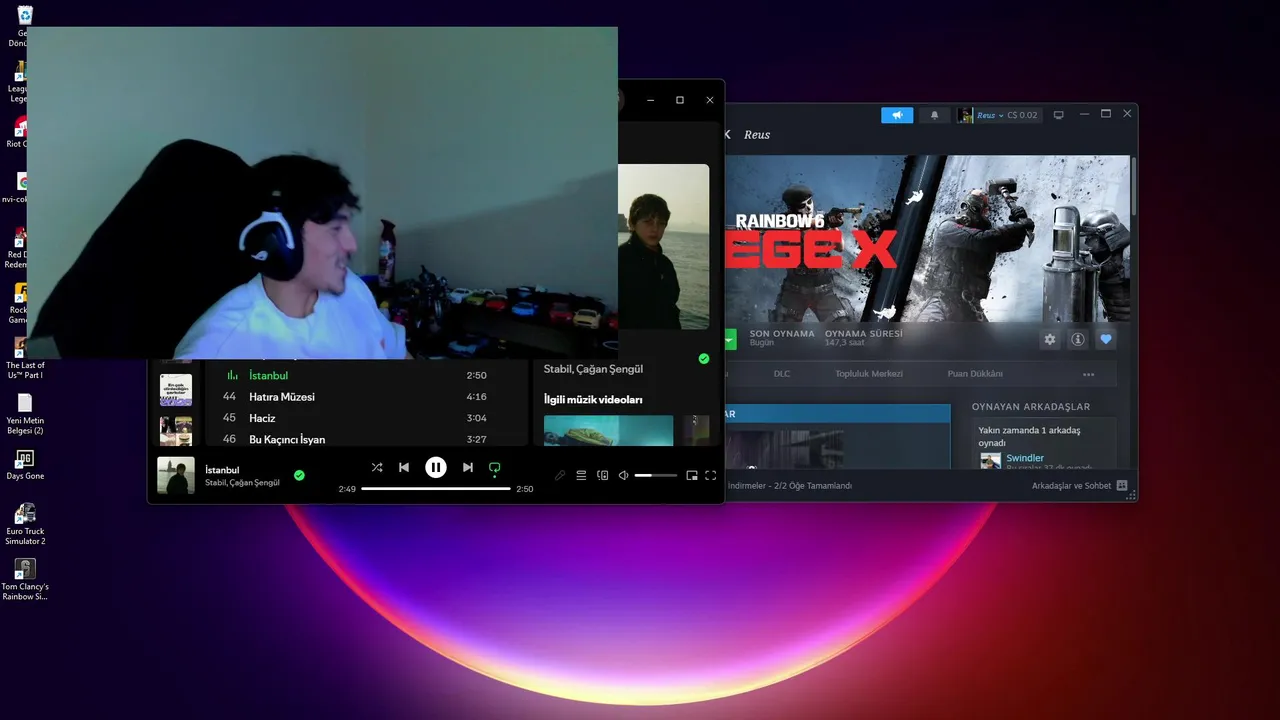The width and height of the screenshot is (1280, 720).
Task: Open the League of Legends desktop shortcut
Action: pos(18,82)
